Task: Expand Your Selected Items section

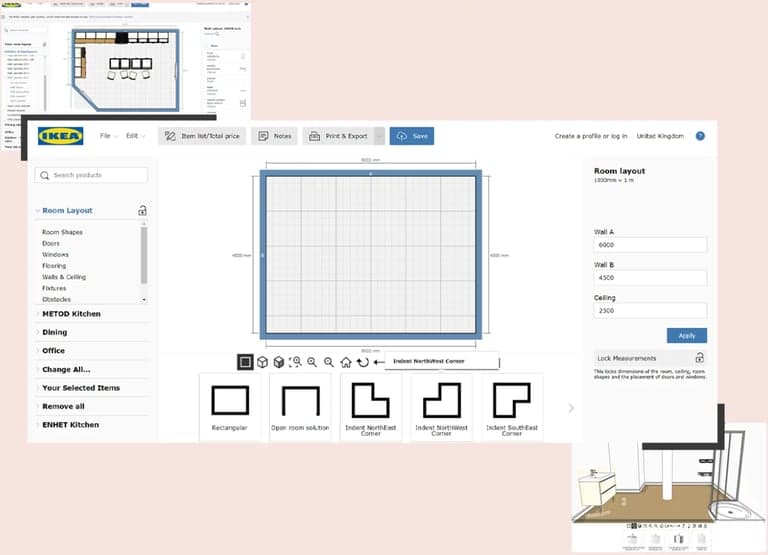Action: [81, 388]
